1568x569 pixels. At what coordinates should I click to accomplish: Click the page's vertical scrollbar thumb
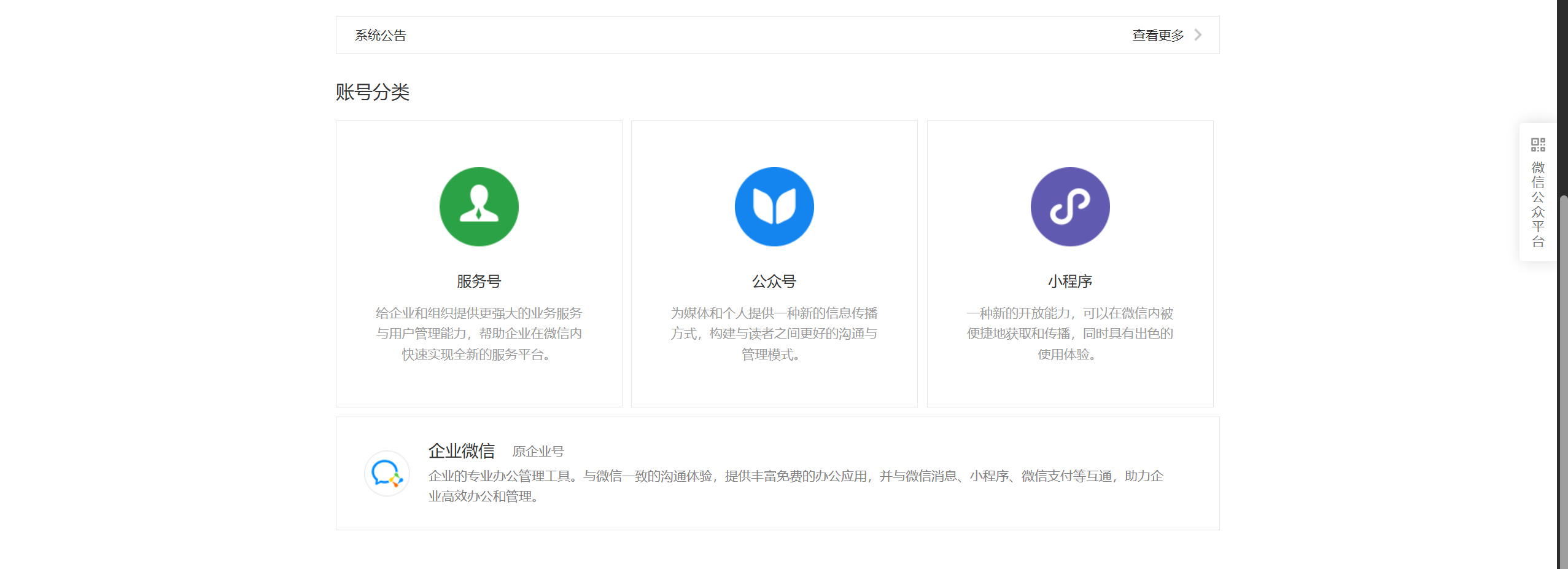(1563, 381)
